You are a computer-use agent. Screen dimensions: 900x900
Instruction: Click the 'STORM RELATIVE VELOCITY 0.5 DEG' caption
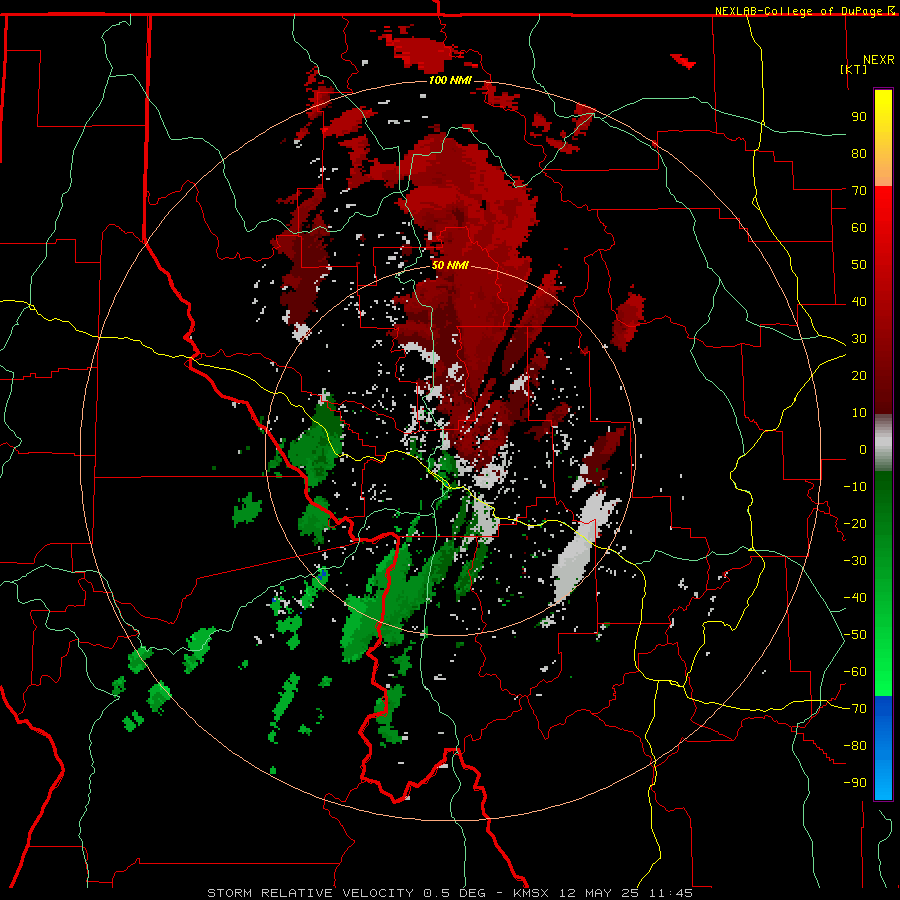click(x=346, y=893)
